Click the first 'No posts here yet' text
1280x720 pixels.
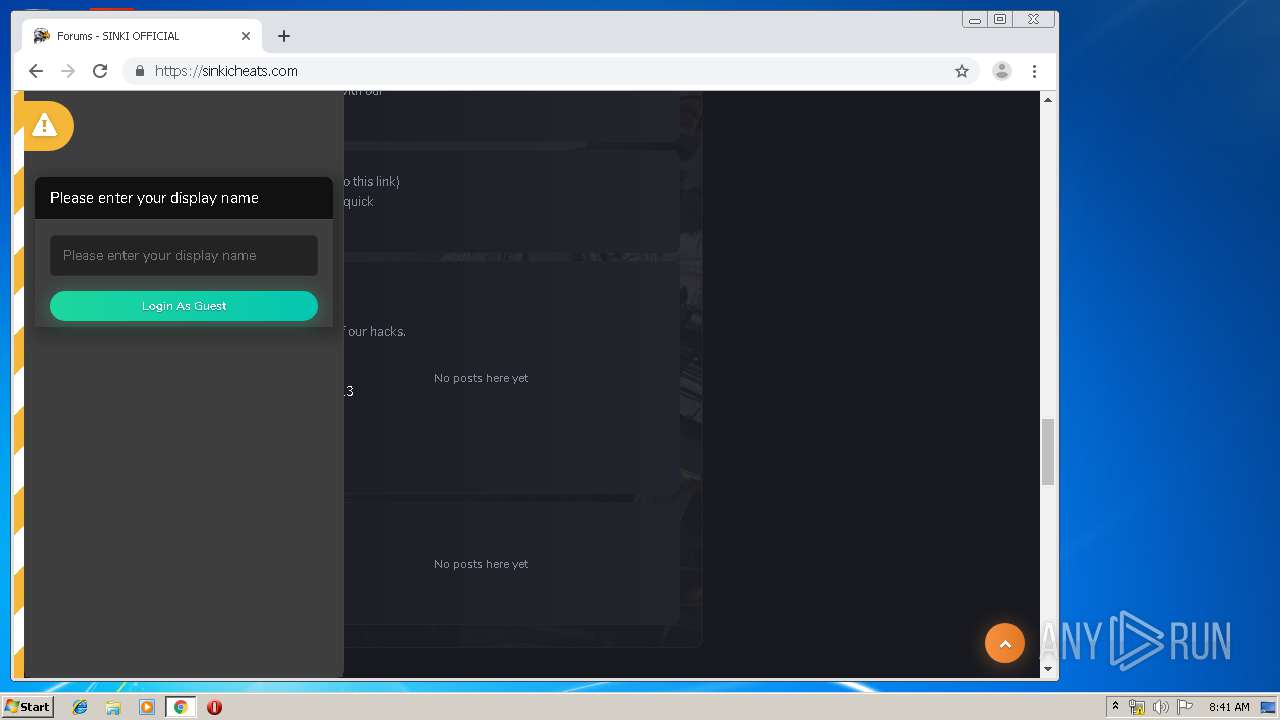[481, 378]
